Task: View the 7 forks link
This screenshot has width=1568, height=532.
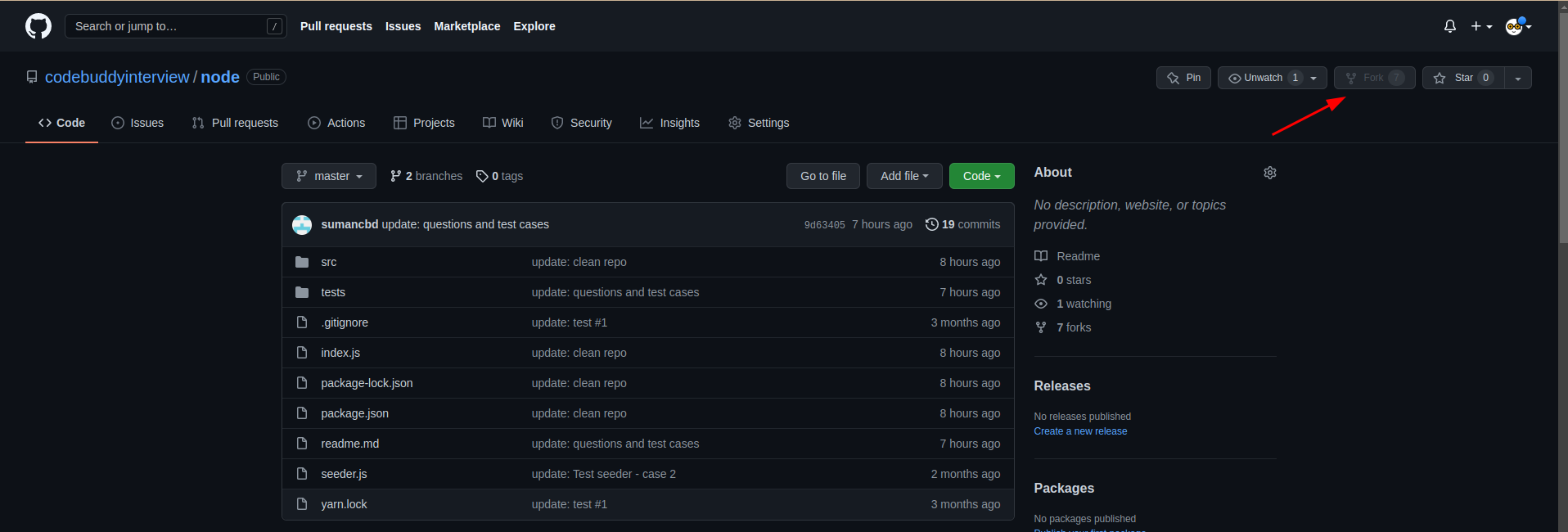Action: click(1063, 327)
